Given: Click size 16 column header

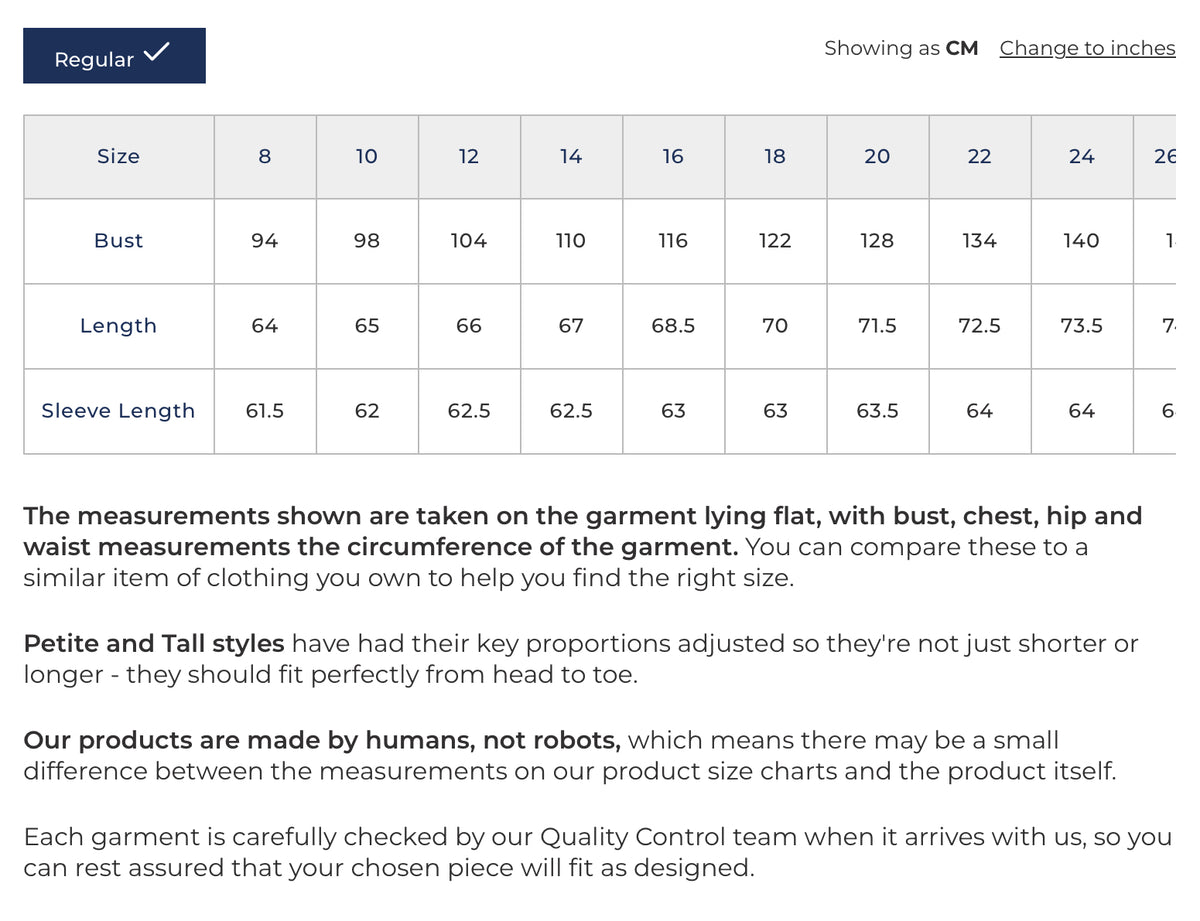Looking at the screenshot, I should coord(673,157).
